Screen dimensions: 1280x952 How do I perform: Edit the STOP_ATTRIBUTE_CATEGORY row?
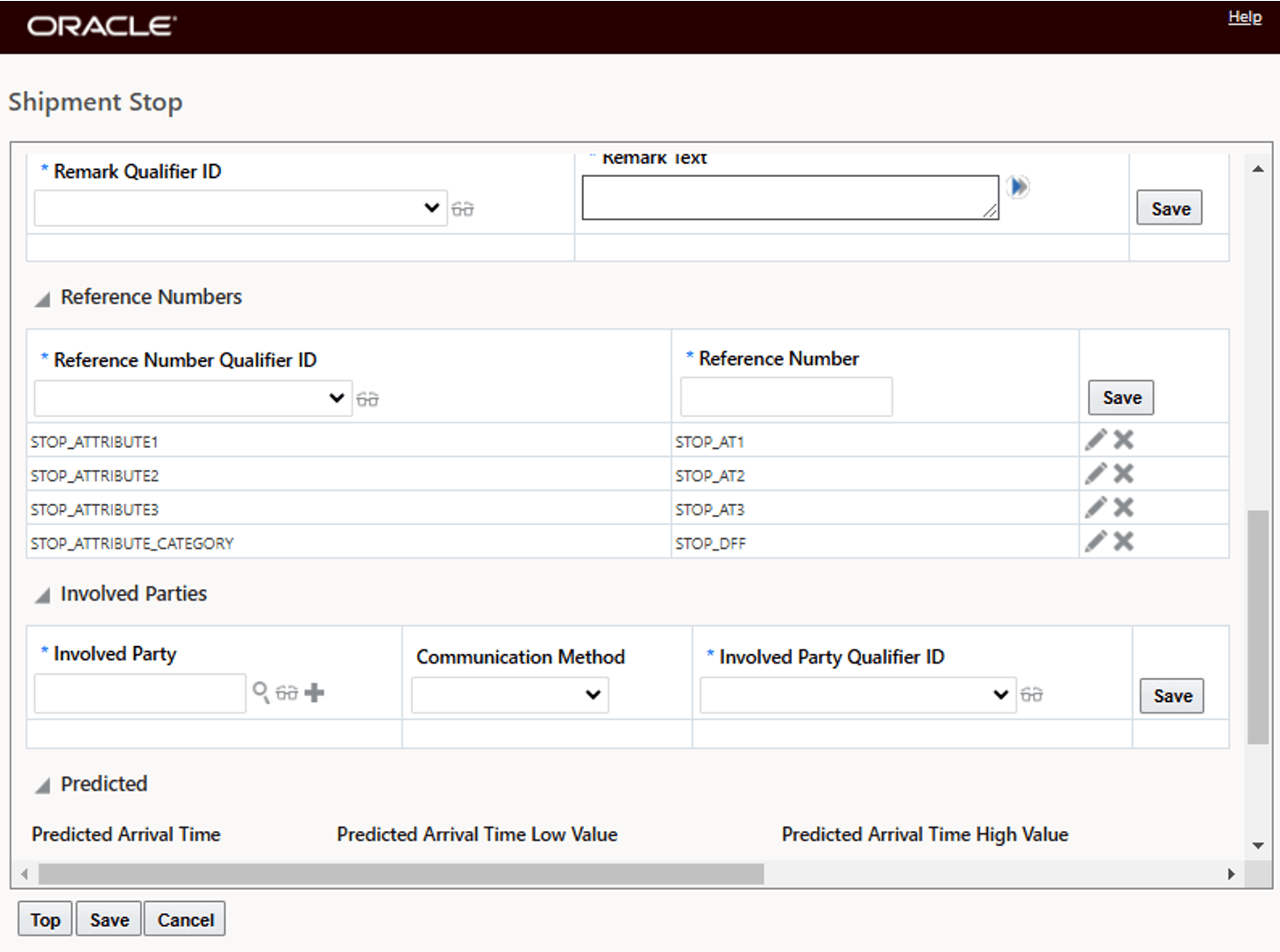[1096, 542]
